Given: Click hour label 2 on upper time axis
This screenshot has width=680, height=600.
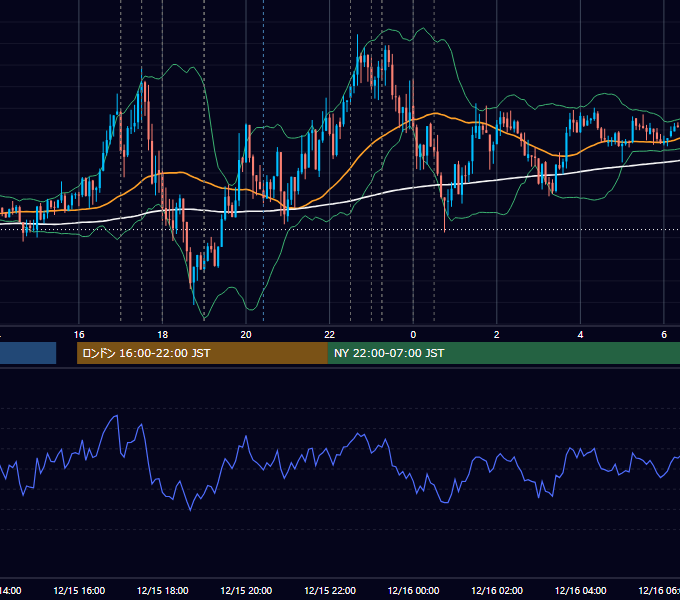Looking at the screenshot, I should [497, 335].
